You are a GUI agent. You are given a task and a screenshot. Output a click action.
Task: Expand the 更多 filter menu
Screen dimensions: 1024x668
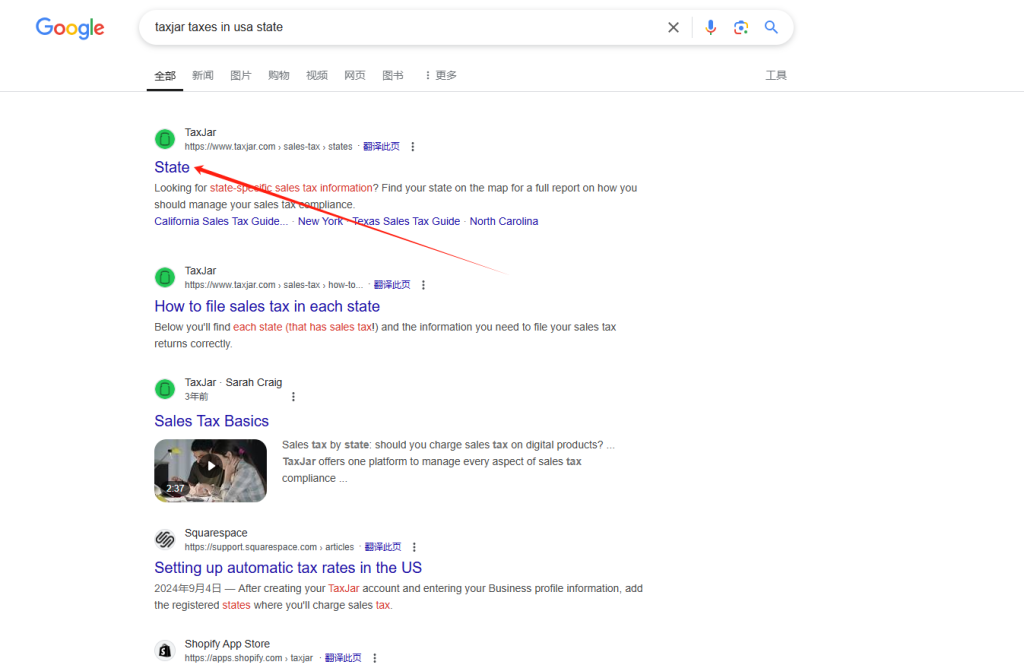(x=440, y=75)
